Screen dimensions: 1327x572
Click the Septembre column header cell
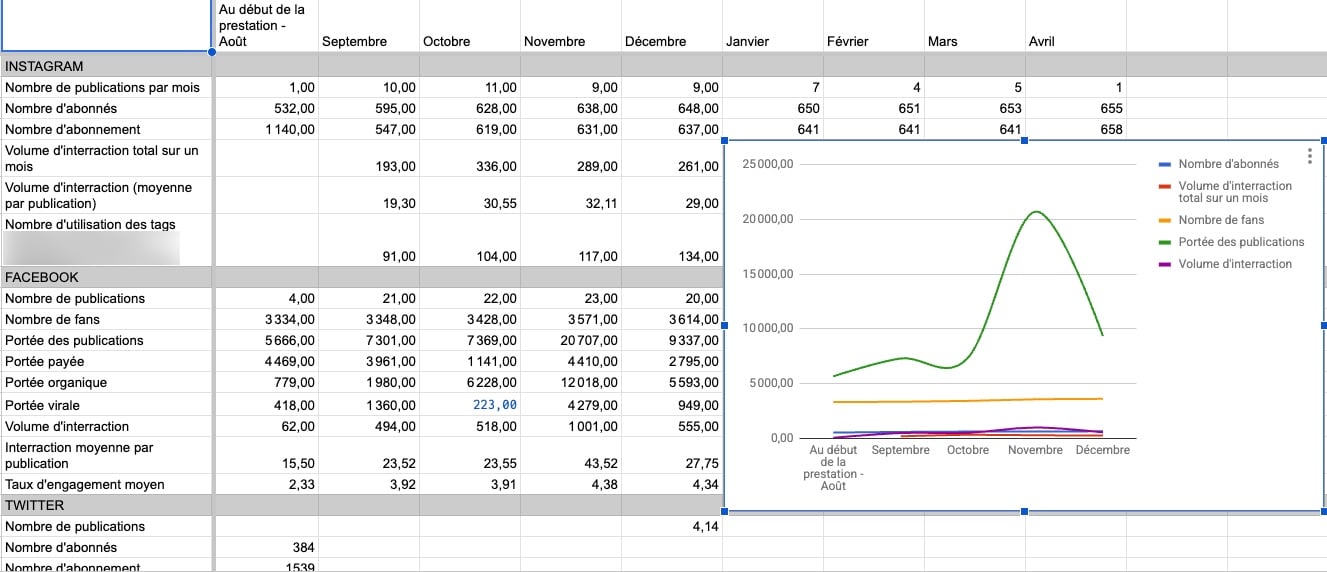(x=368, y=26)
